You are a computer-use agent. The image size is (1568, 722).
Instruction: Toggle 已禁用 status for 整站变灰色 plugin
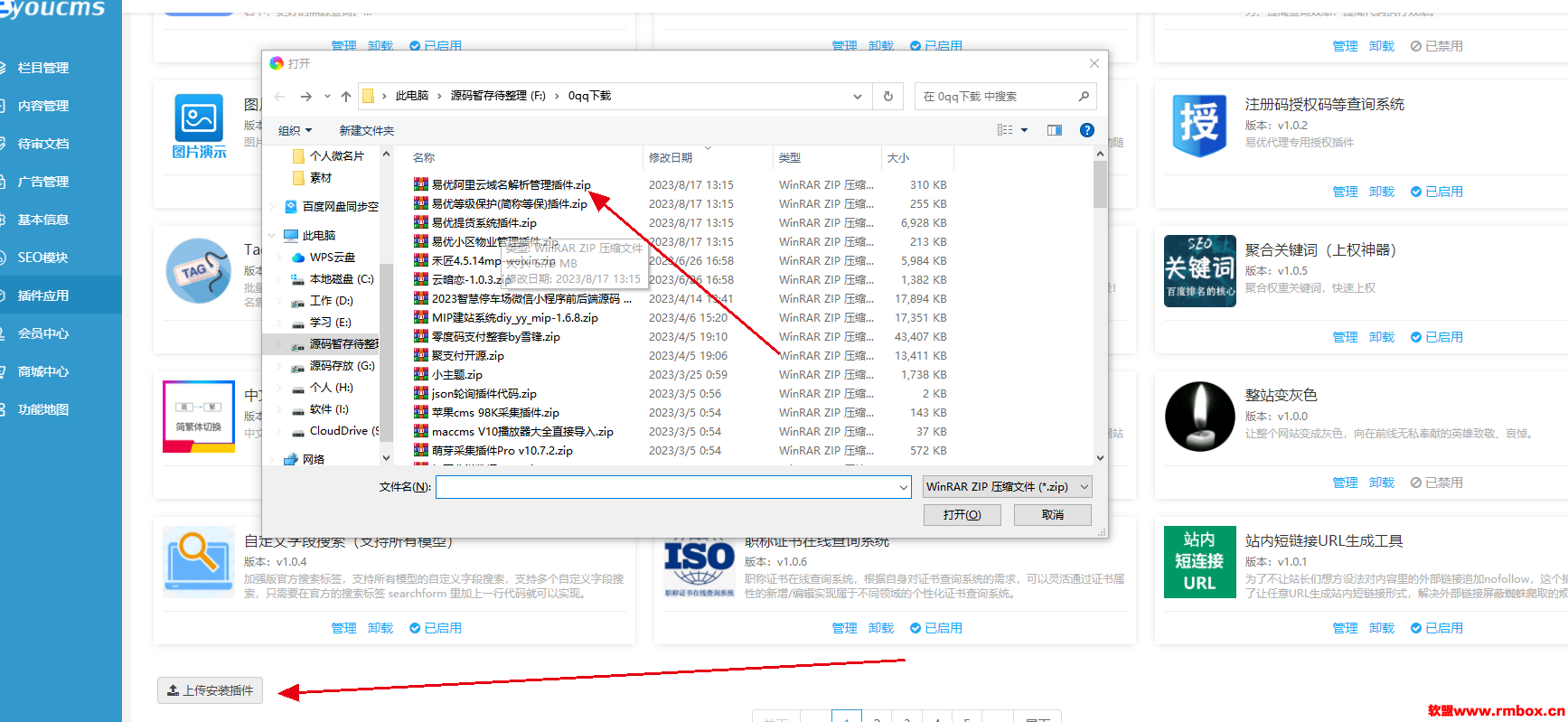coord(1436,483)
